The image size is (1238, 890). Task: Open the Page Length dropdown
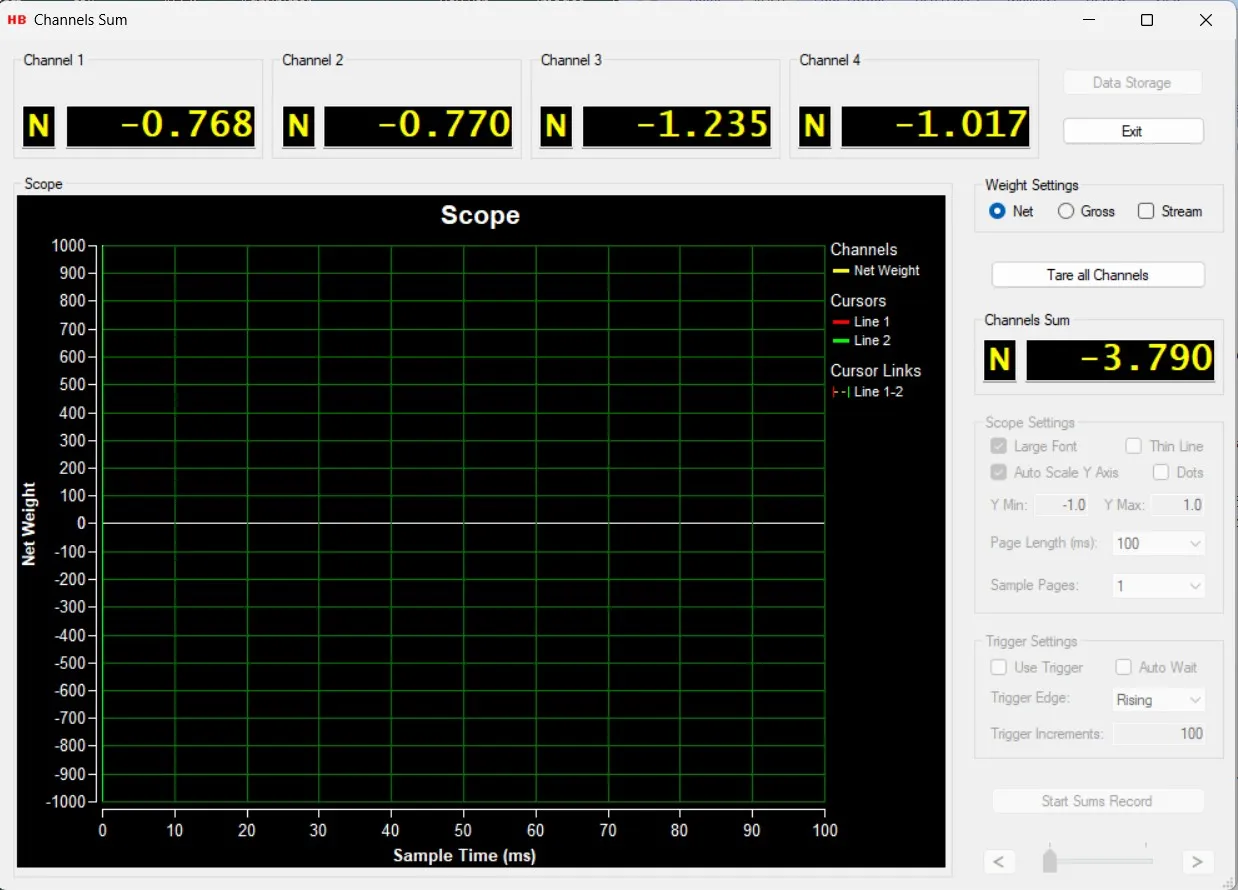tap(1158, 543)
